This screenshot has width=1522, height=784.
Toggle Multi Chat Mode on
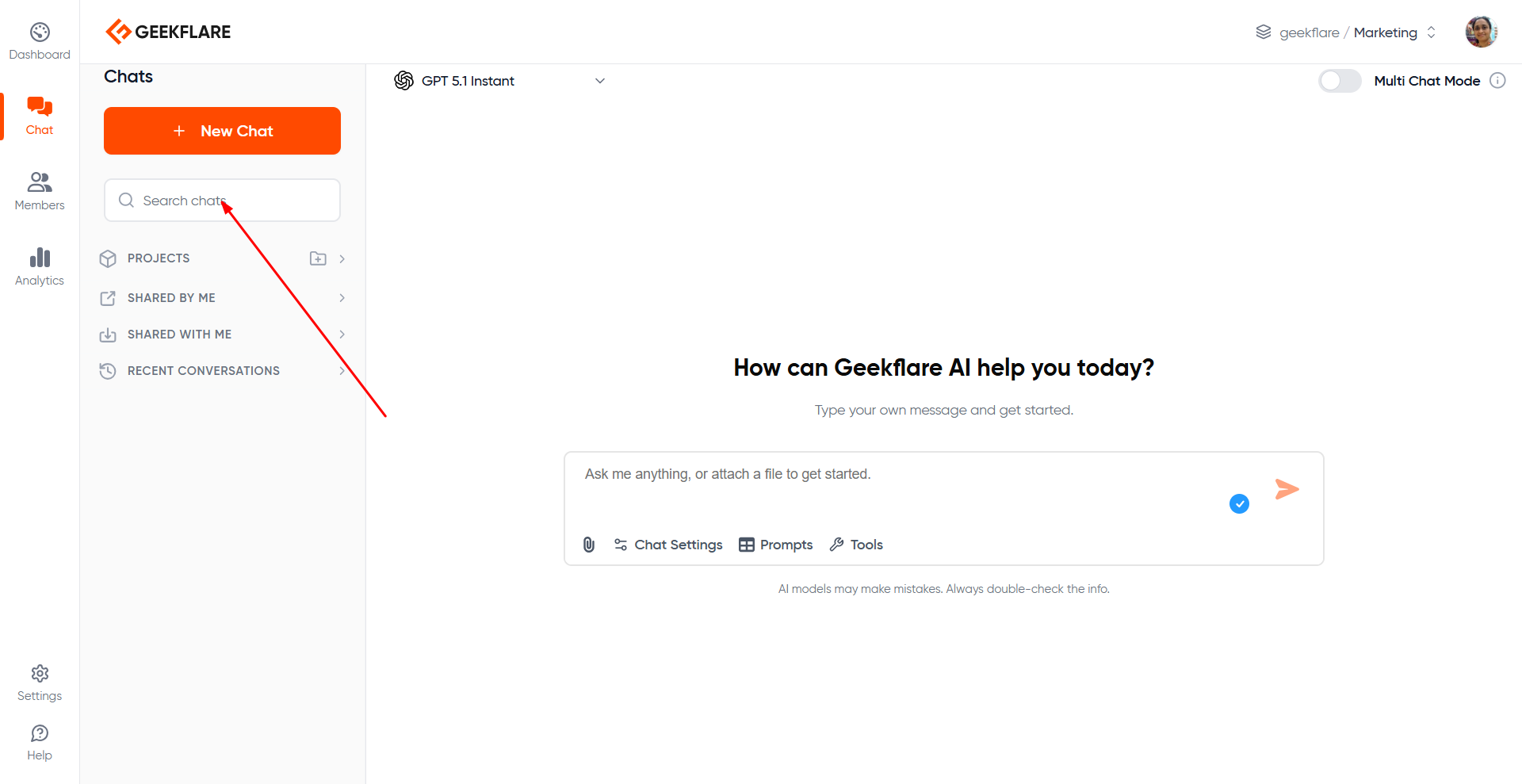[1340, 81]
